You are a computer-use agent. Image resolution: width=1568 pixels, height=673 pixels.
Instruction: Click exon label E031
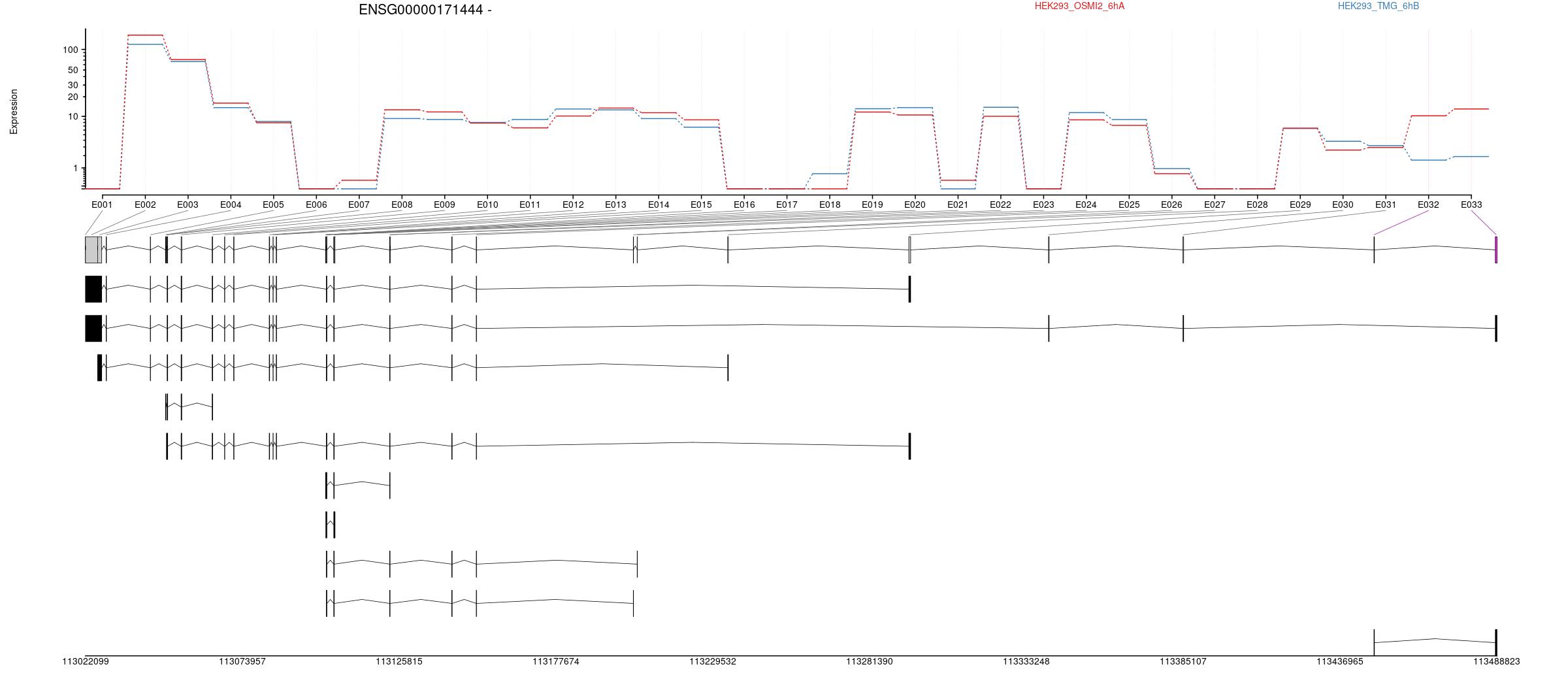[x=1386, y=205]
